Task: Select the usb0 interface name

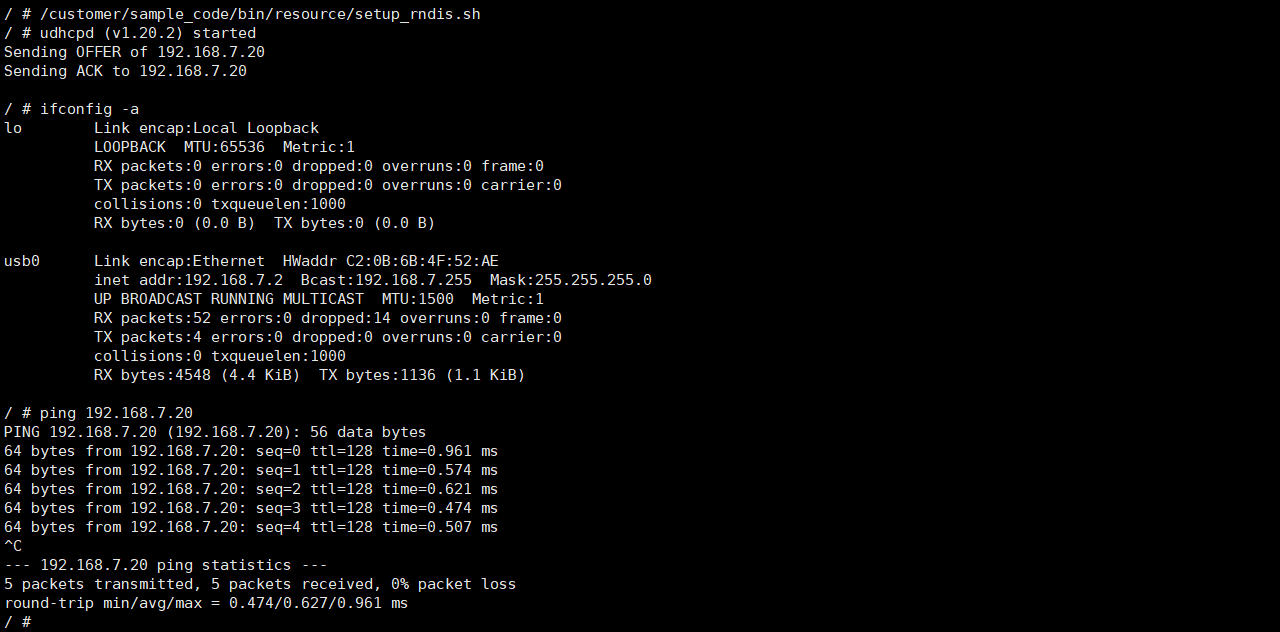Action: [21, 261]
